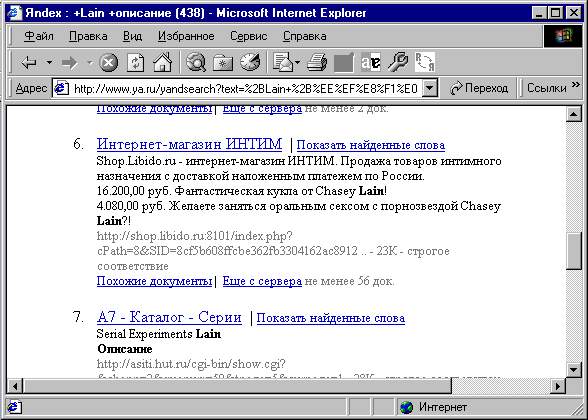Open the Интернет-магазин ИНТИМ result link

[x=189, y=144]
